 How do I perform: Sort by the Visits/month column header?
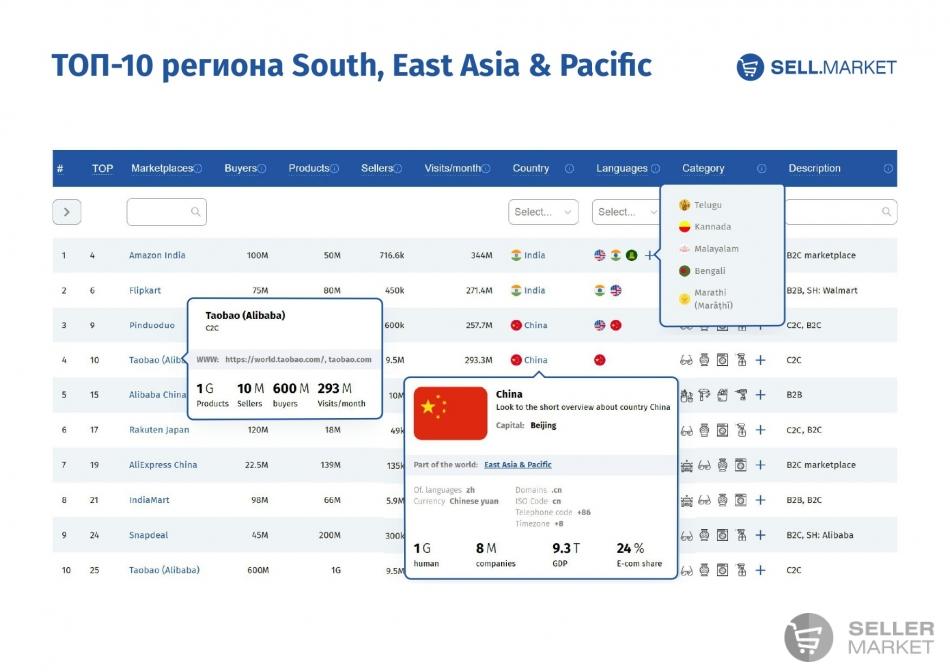452,168
